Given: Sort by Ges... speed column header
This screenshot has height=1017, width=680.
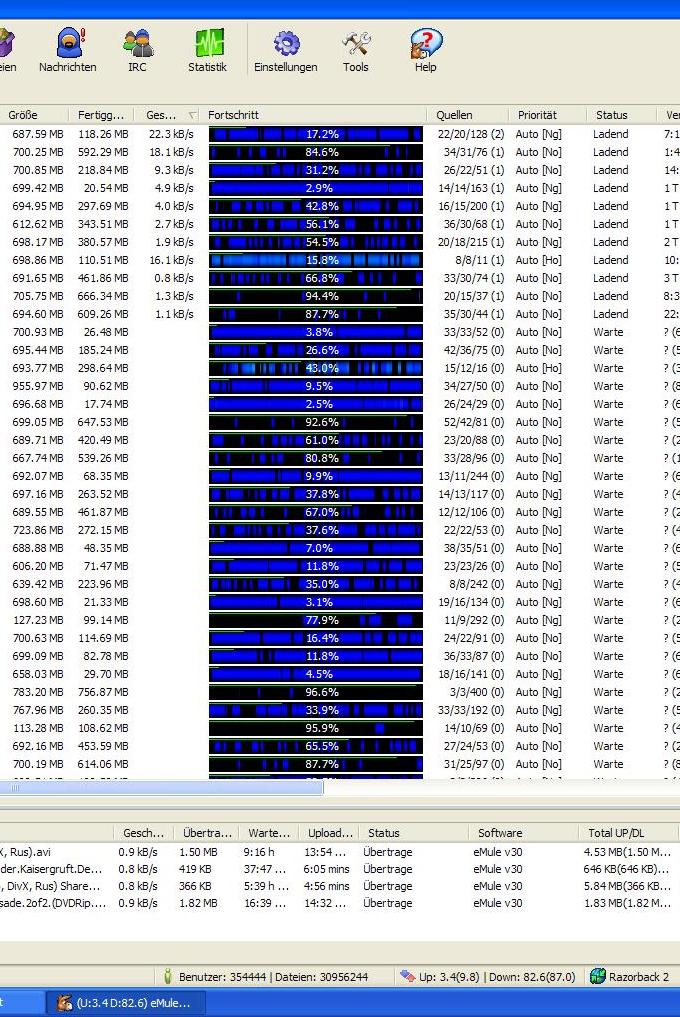Looking at the screenshot, I should [x=167, y=115].
